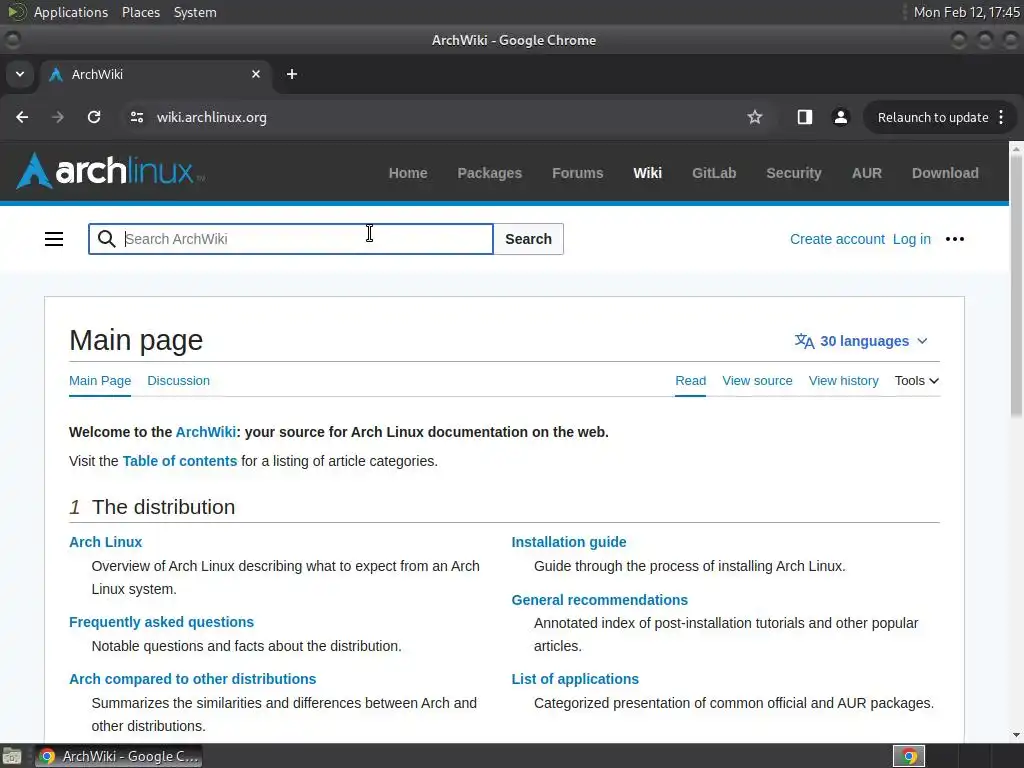
Task: Click show desktop icon in bottom panel
Action: click(12, 756)
